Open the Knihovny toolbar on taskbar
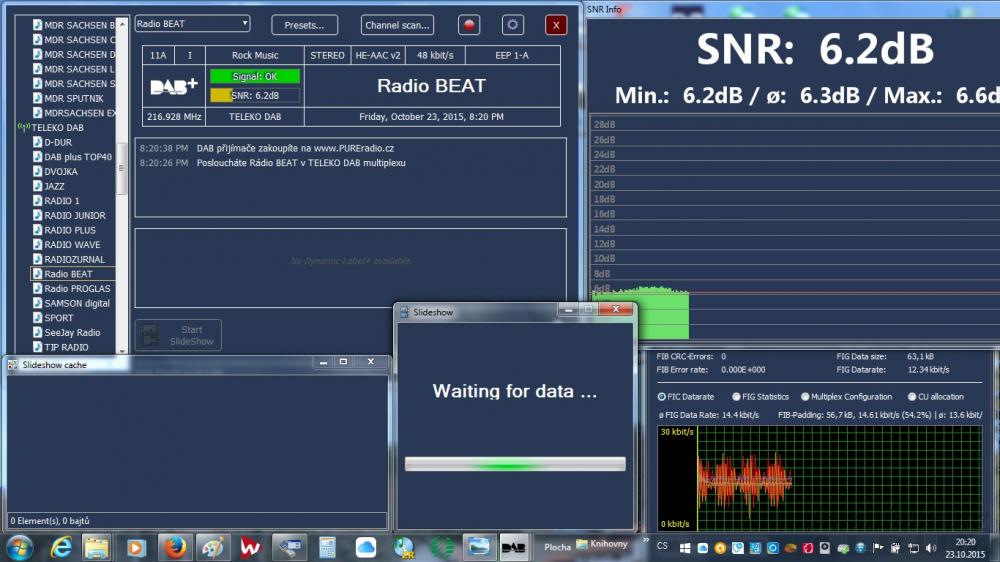Screen dimensions: 1000x562 click(602, 544)
